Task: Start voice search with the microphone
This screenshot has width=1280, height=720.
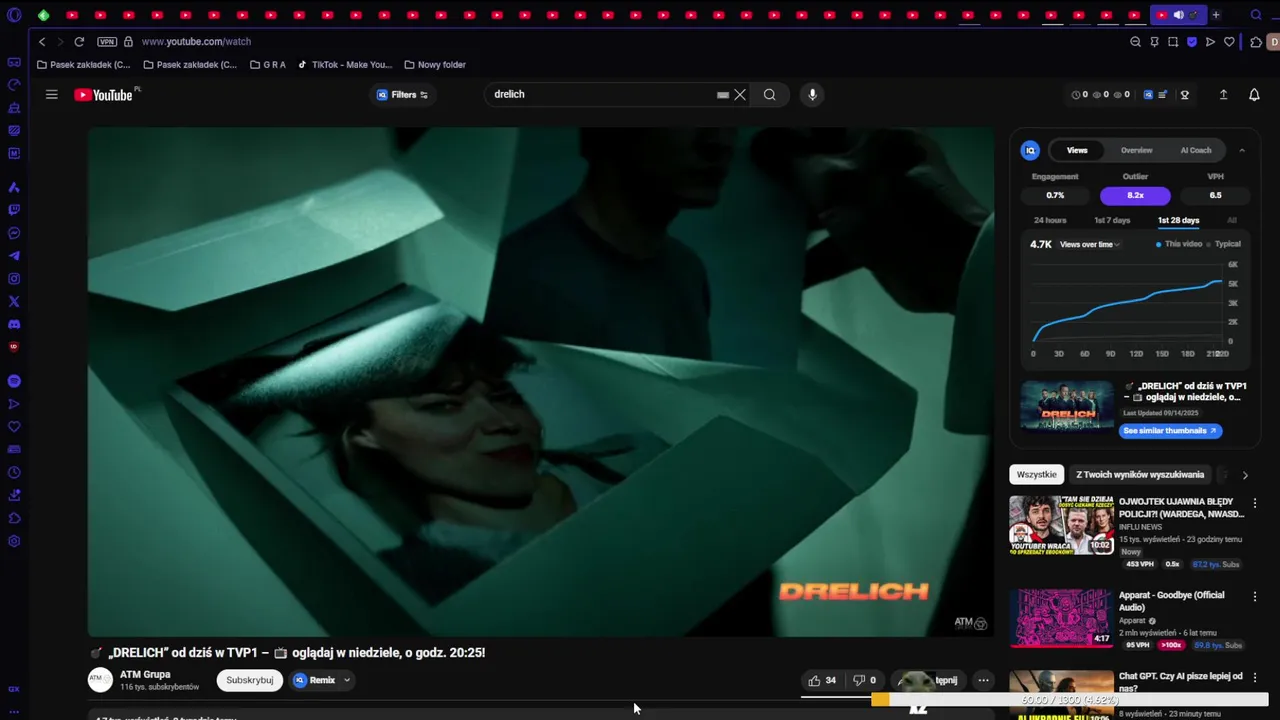Action: (x=812, y=94)
